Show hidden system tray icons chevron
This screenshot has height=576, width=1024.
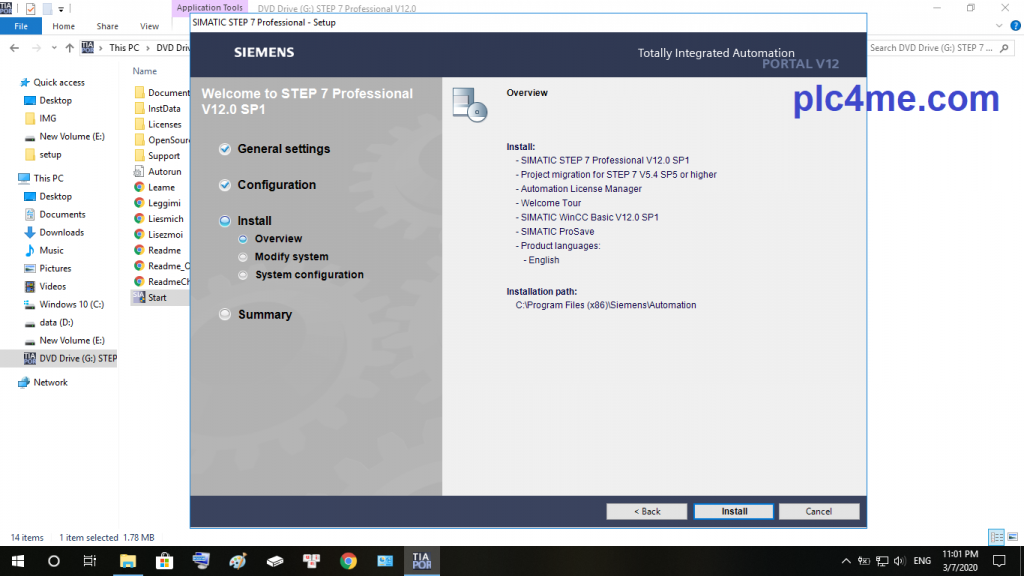point(844,561)
